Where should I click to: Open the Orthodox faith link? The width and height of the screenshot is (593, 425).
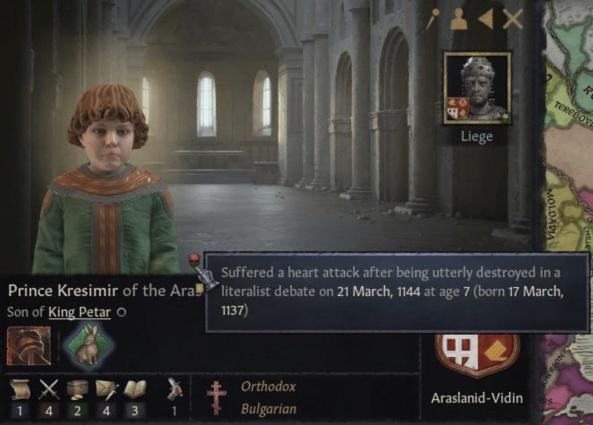tap(268, 386)
